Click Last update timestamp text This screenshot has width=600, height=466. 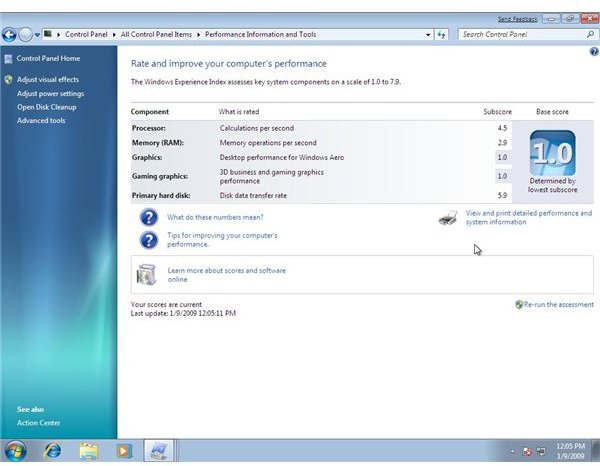[183, 313]
